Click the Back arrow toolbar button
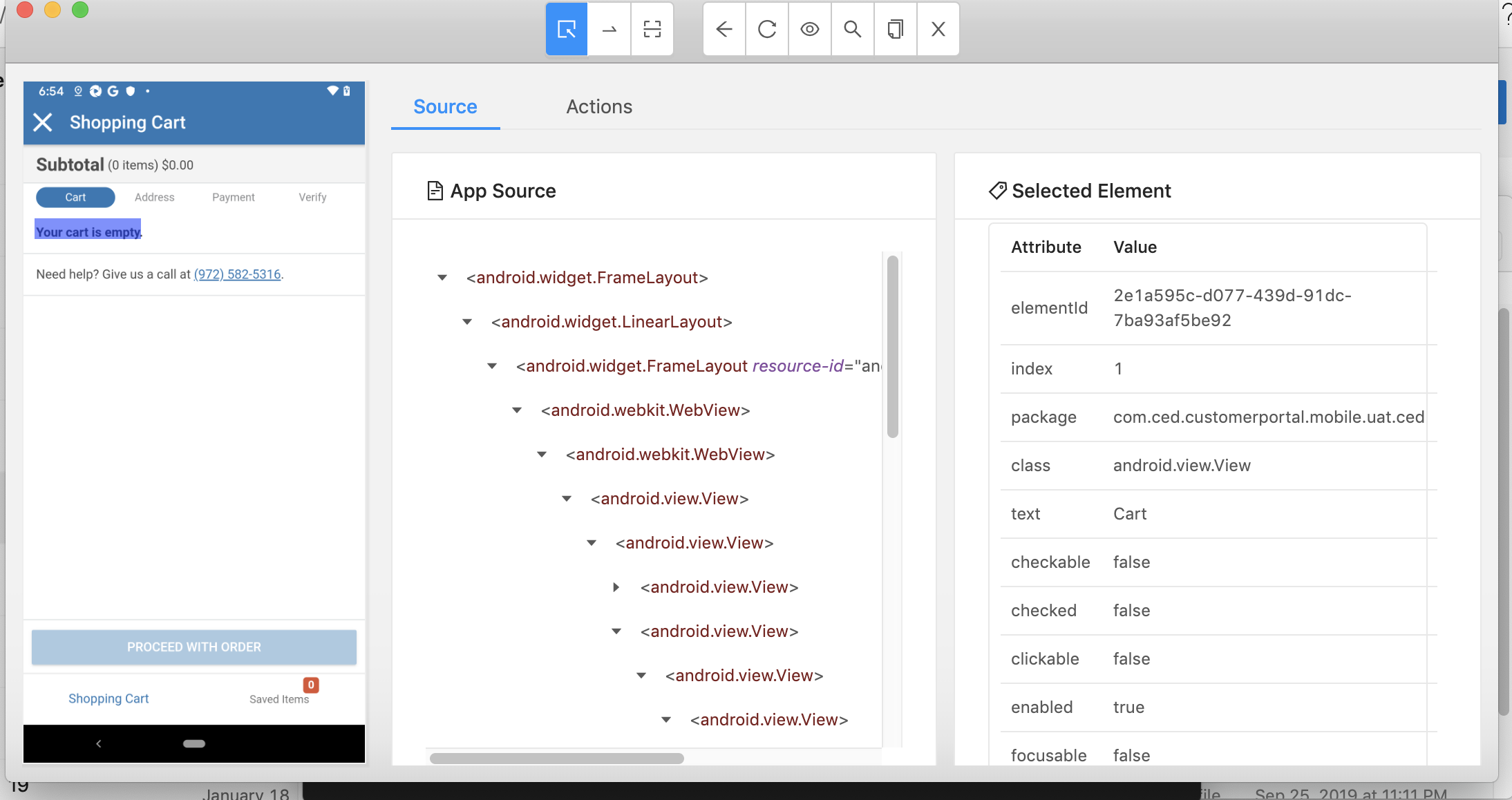1512x800 pixels. click(724, 29)
